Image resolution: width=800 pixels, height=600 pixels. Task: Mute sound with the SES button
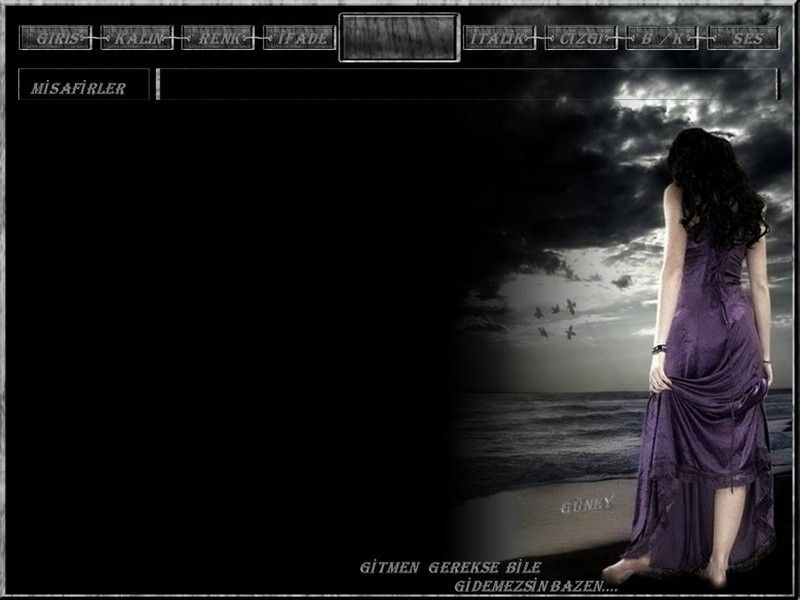tap(743, 38)
